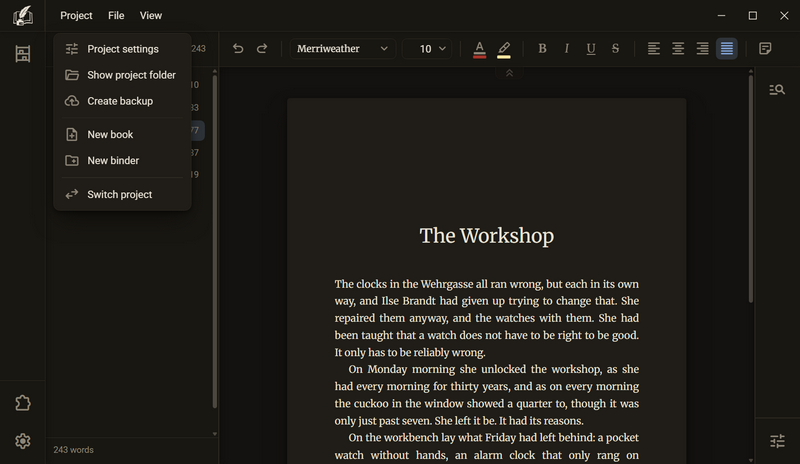
Task: Align text left
Action: coord(654,48)
